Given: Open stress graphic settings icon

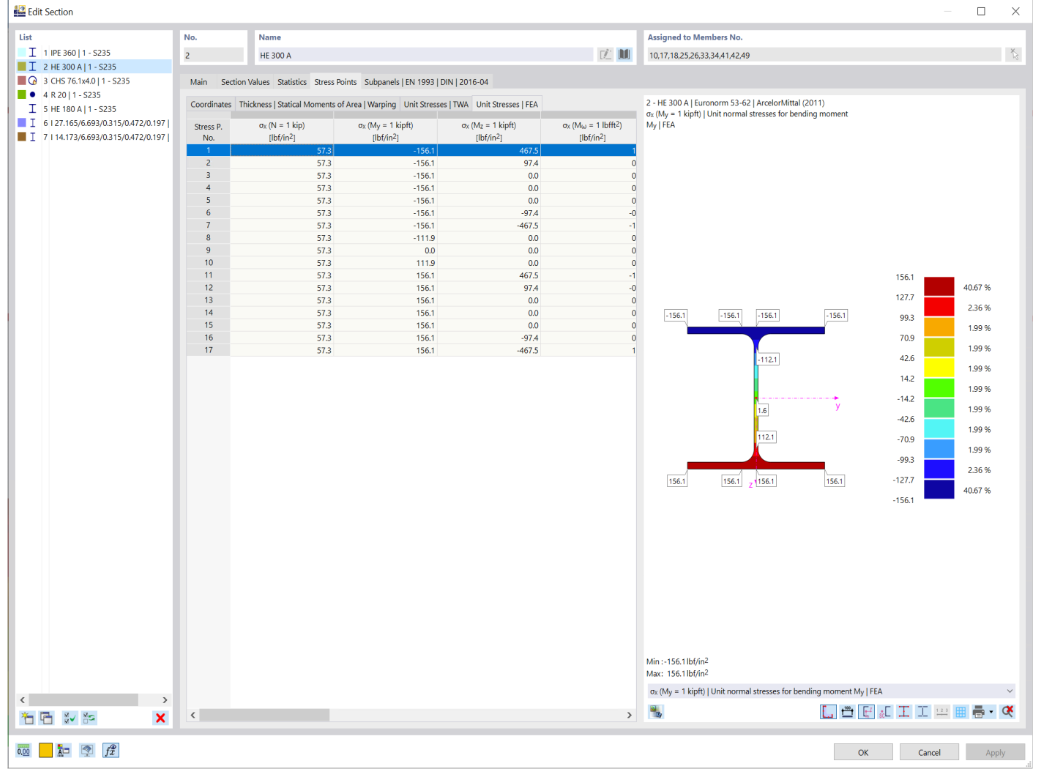Looking at the screenshot, I should click(x=656, y=712).
